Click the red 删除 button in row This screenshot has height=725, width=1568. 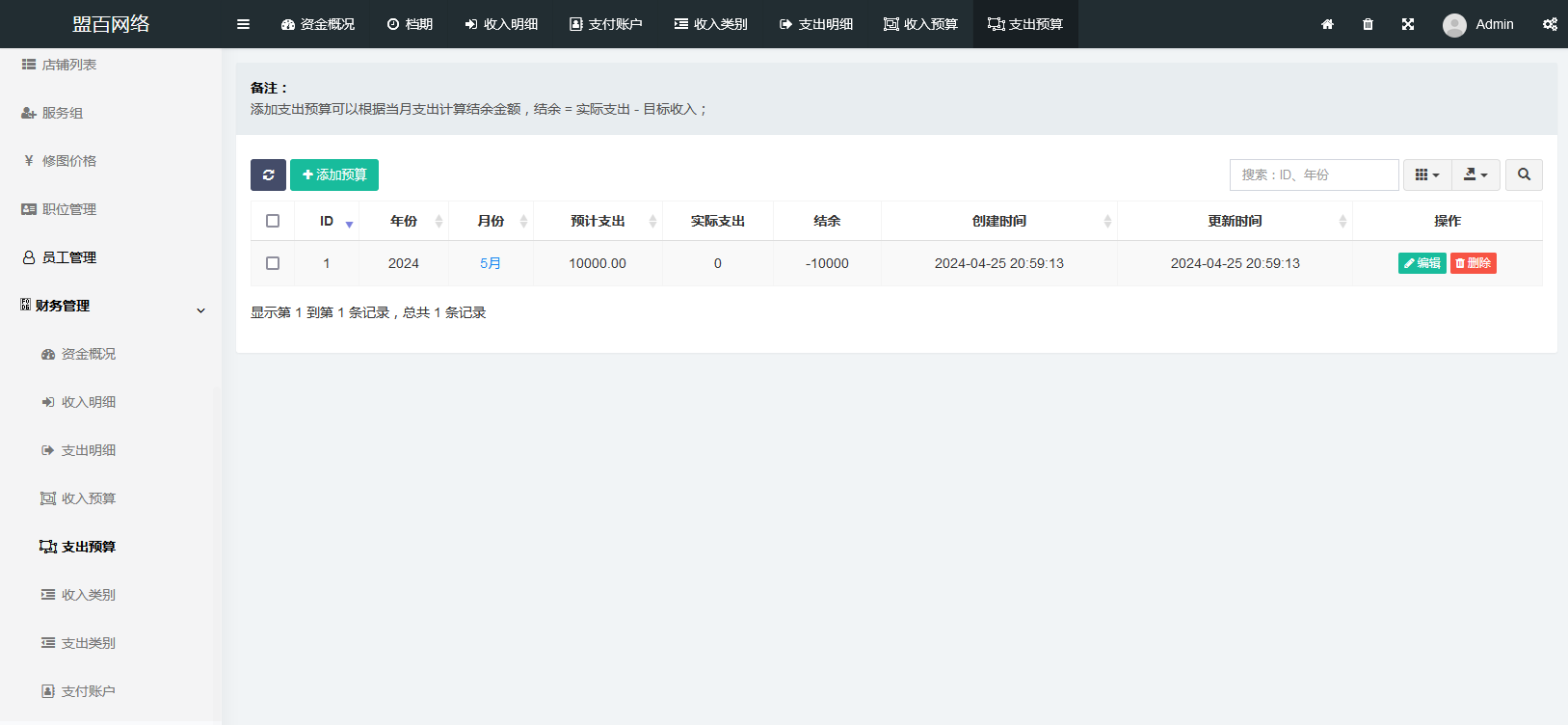(1473, 263)
